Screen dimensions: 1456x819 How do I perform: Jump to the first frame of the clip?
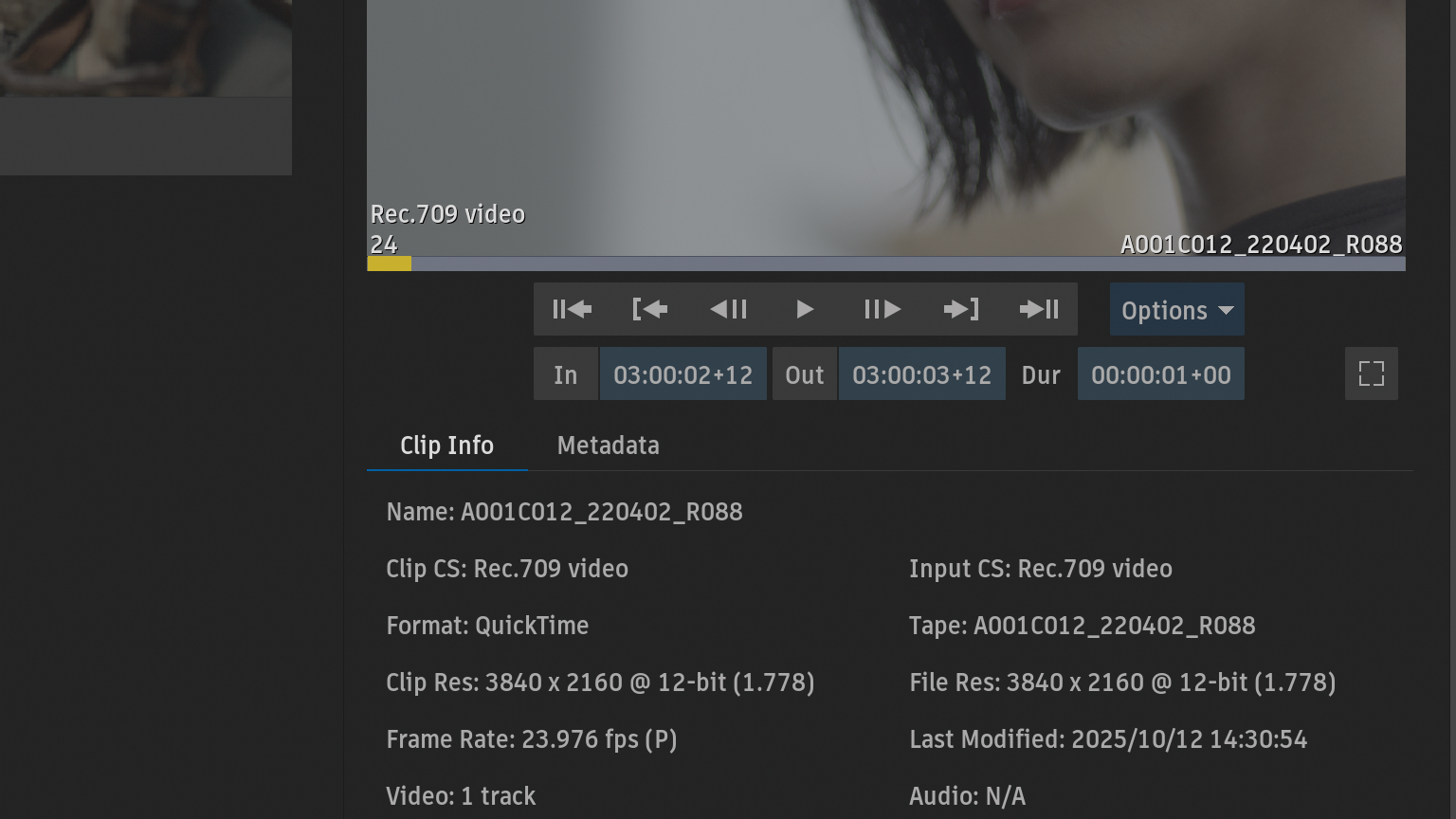tap(572, 309)
